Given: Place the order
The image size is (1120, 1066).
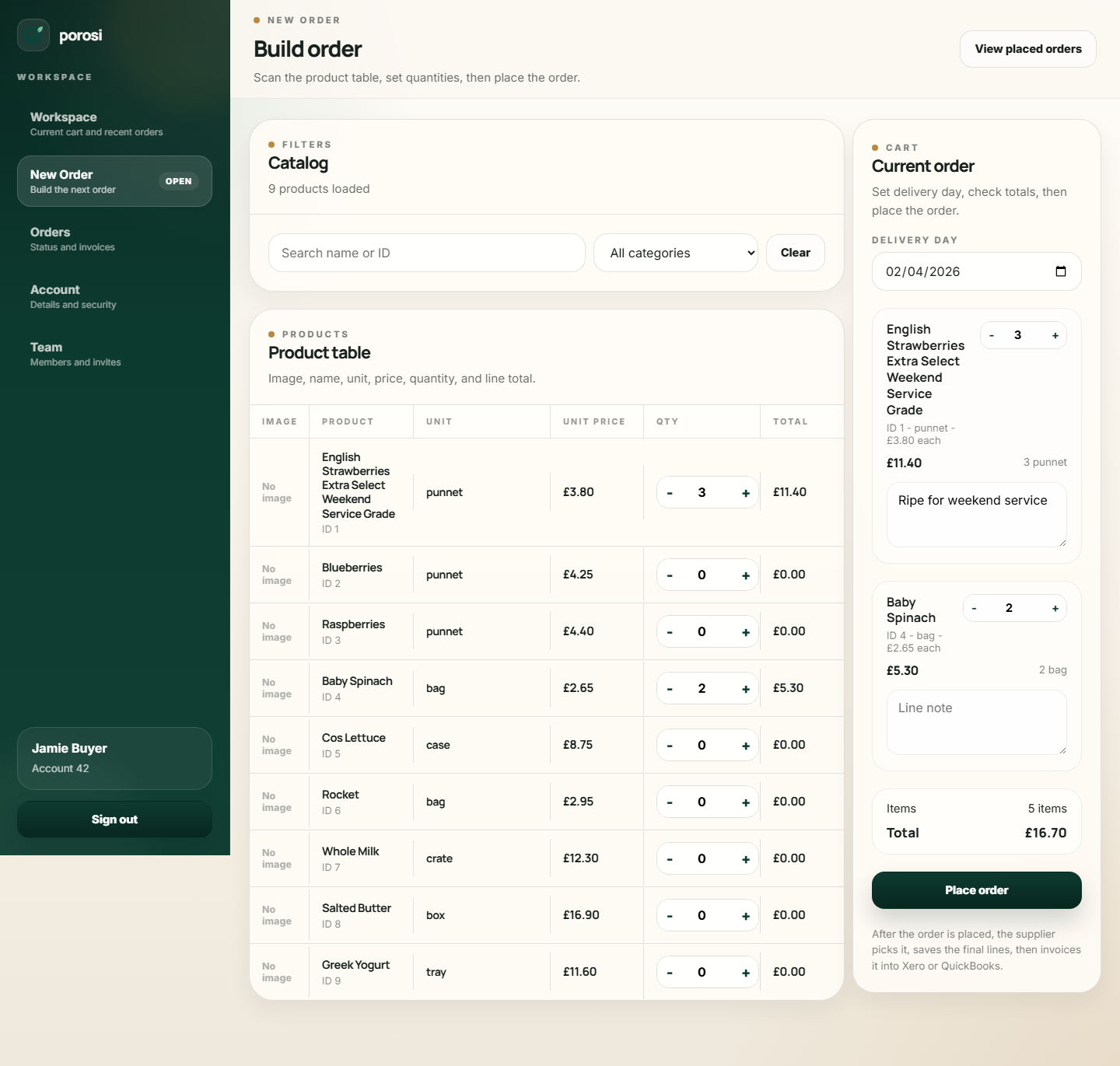Looking at the screenshot, I should pyautogui.click(x=977, y=890).
